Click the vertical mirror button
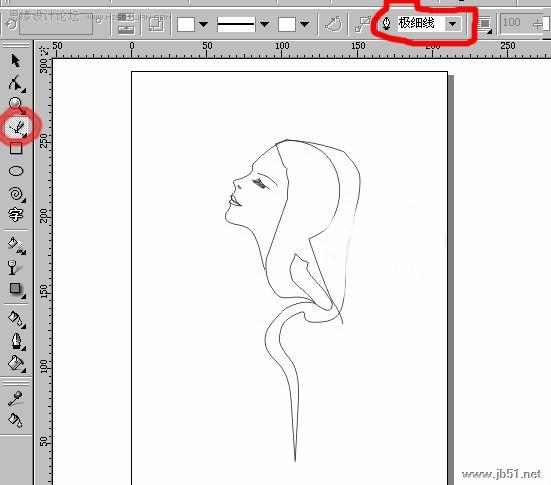551x485 pixels. pos(126,31)
